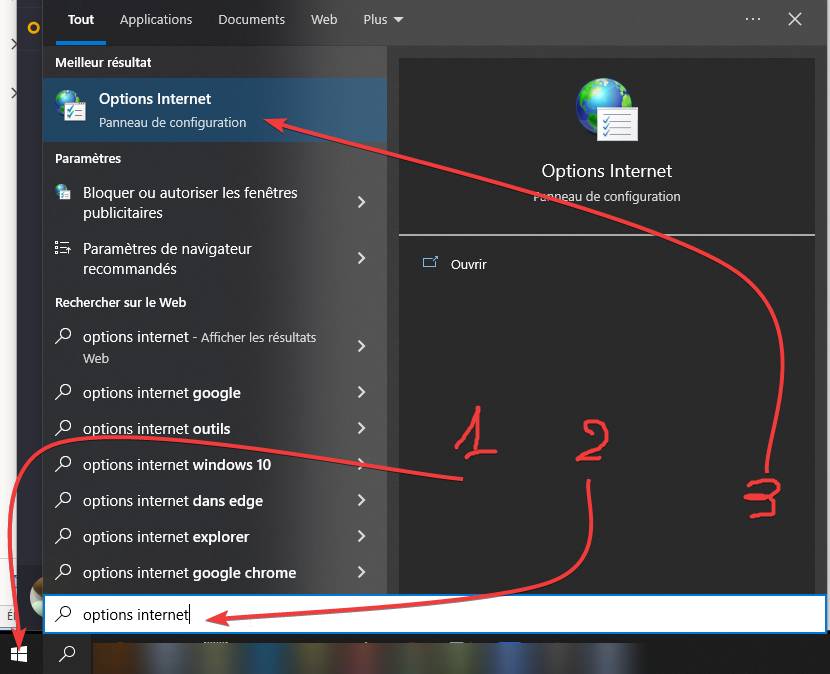Click the 'Meilleur résultat' heading

tap(103, 62)
